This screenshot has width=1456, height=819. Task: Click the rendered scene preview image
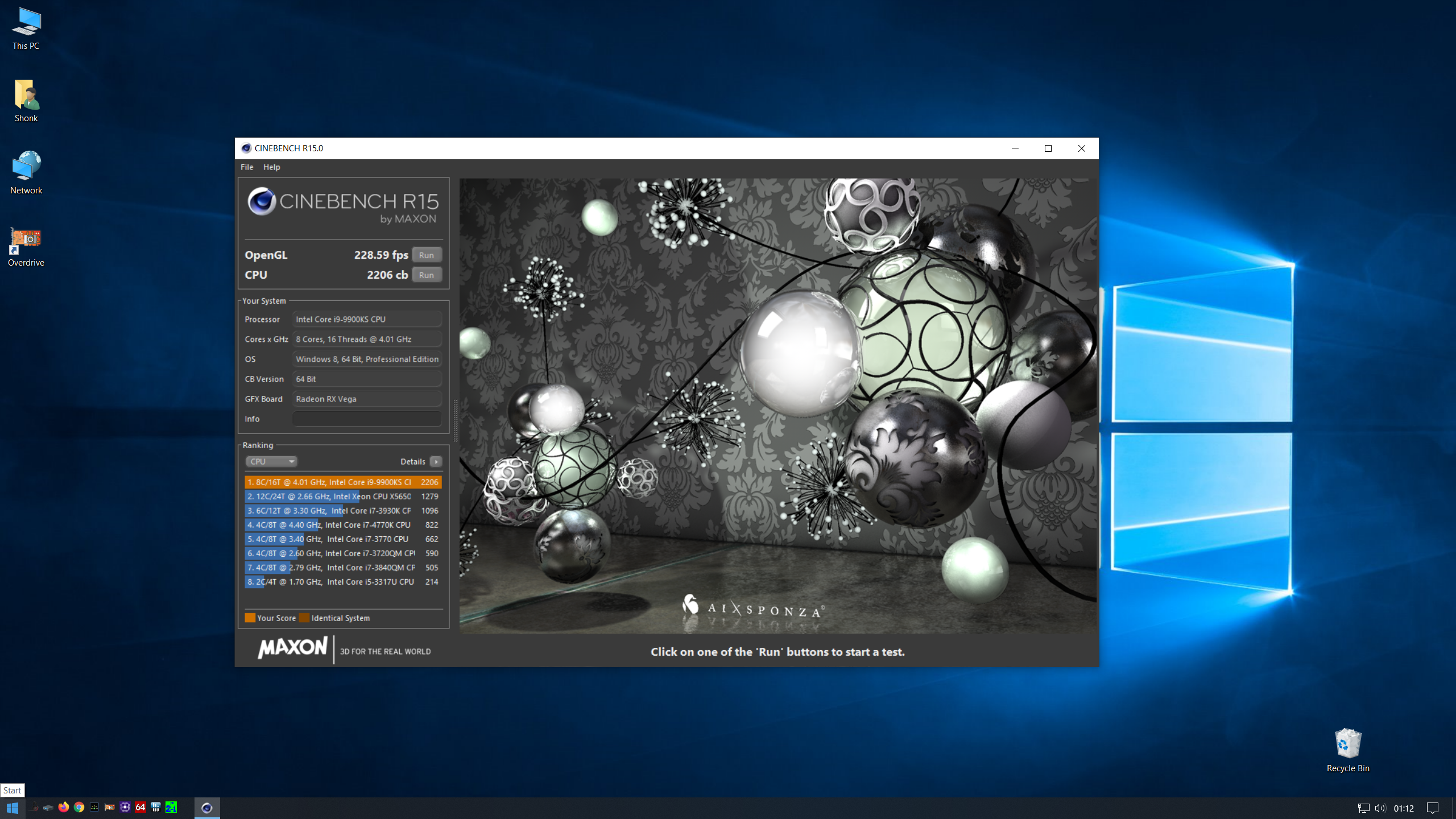pos(777,406)
